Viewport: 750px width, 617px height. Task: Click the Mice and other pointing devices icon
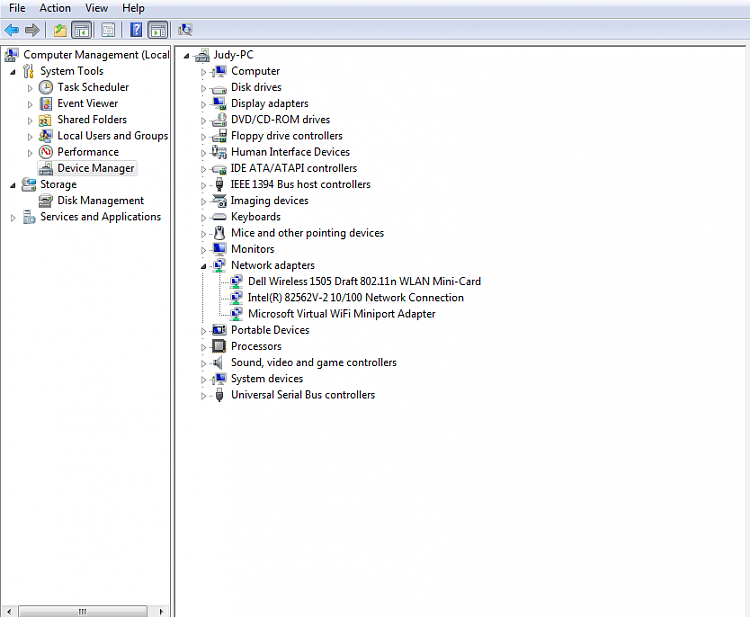(x=220, y=233)
